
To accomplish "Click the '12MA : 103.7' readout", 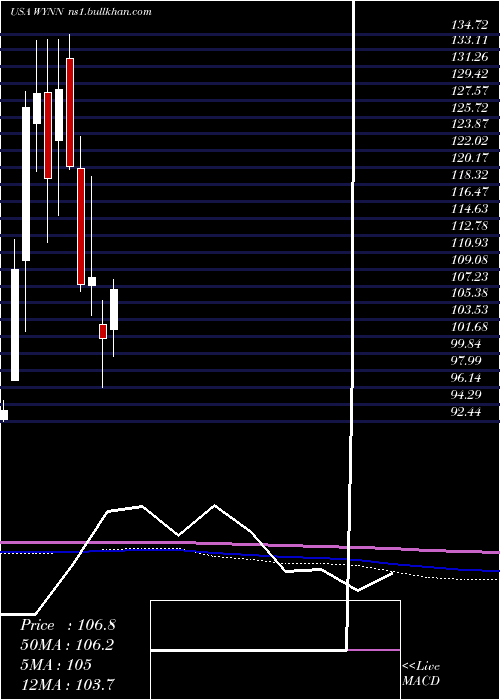I will coord(67,684).
